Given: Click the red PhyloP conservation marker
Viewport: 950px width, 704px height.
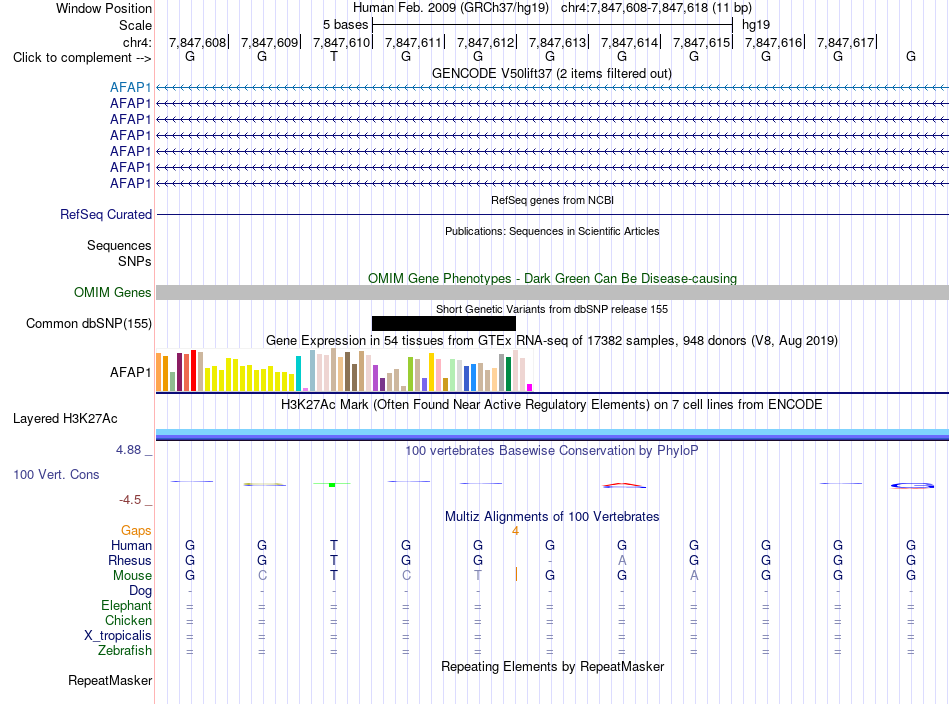Looking at the screenshot, I should 624,485.
